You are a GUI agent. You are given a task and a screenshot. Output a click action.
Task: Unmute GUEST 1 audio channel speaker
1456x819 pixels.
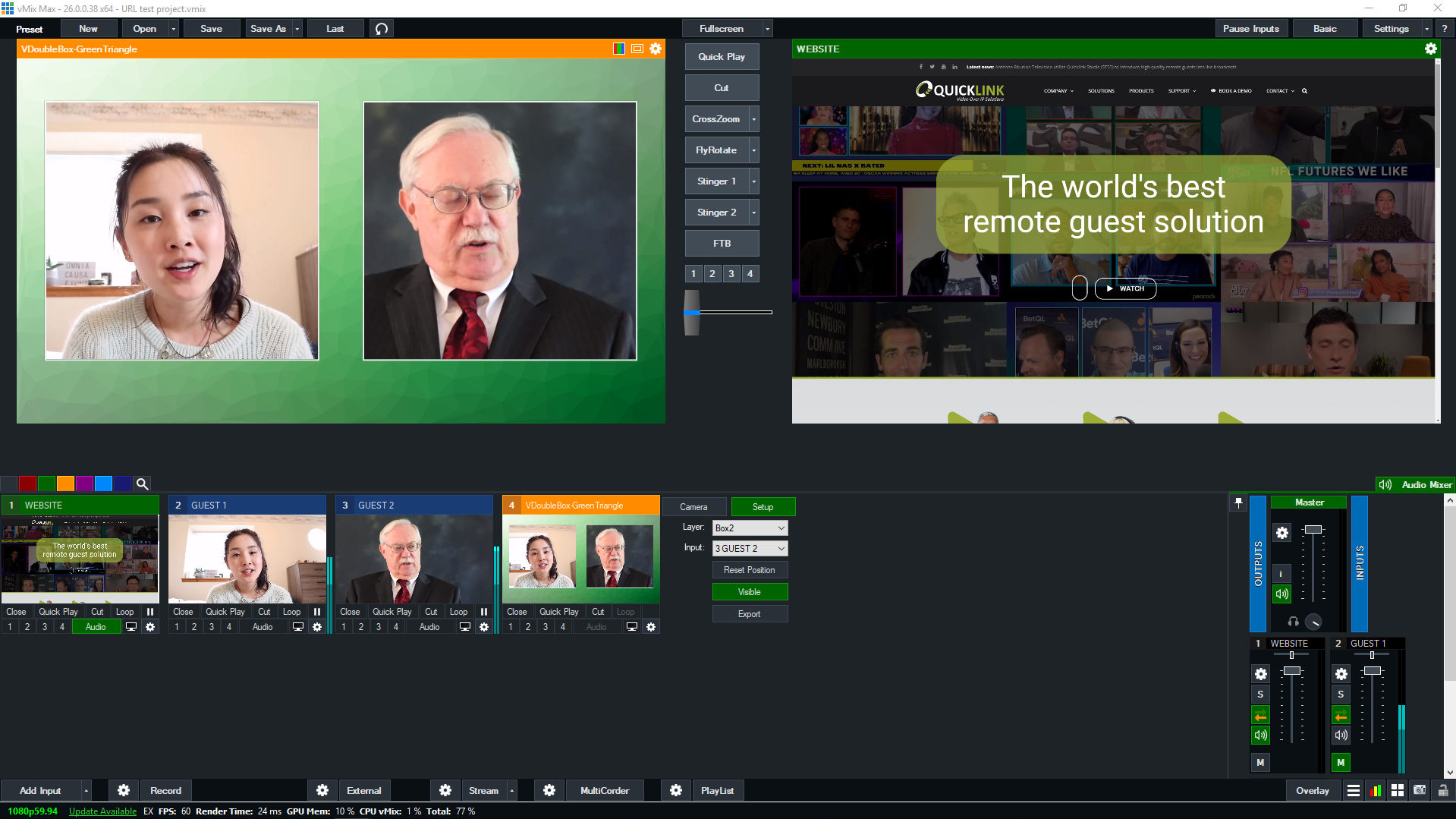1341,736
